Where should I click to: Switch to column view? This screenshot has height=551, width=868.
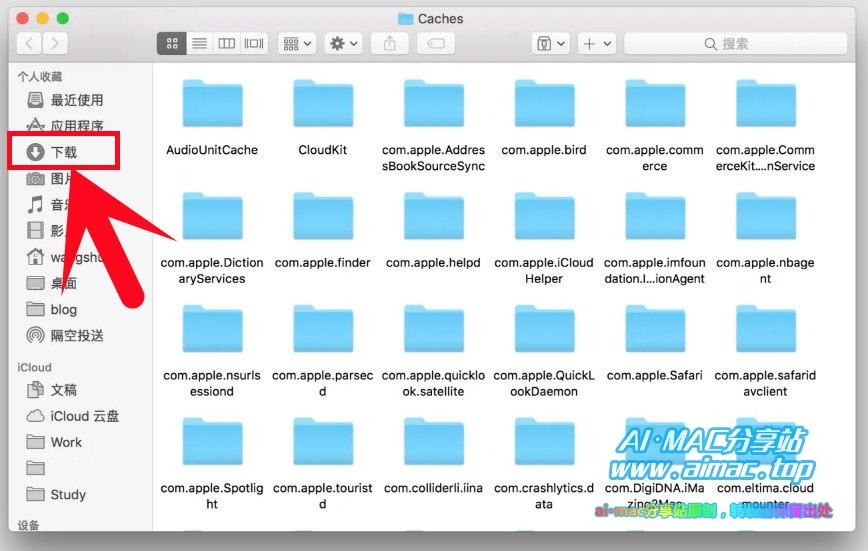point(226,43)
